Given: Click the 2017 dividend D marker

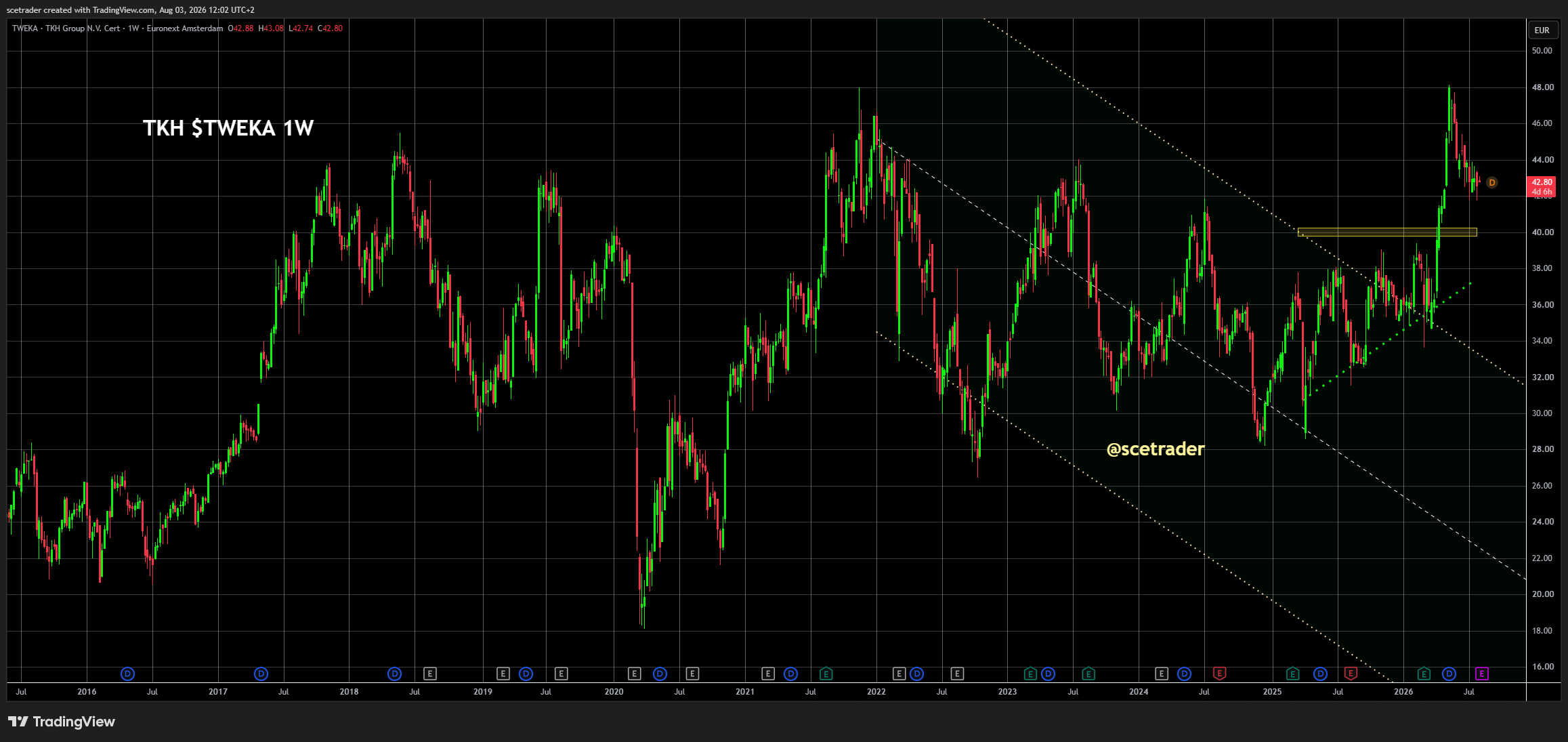Looking at the screenshot, I should [261, 674].
